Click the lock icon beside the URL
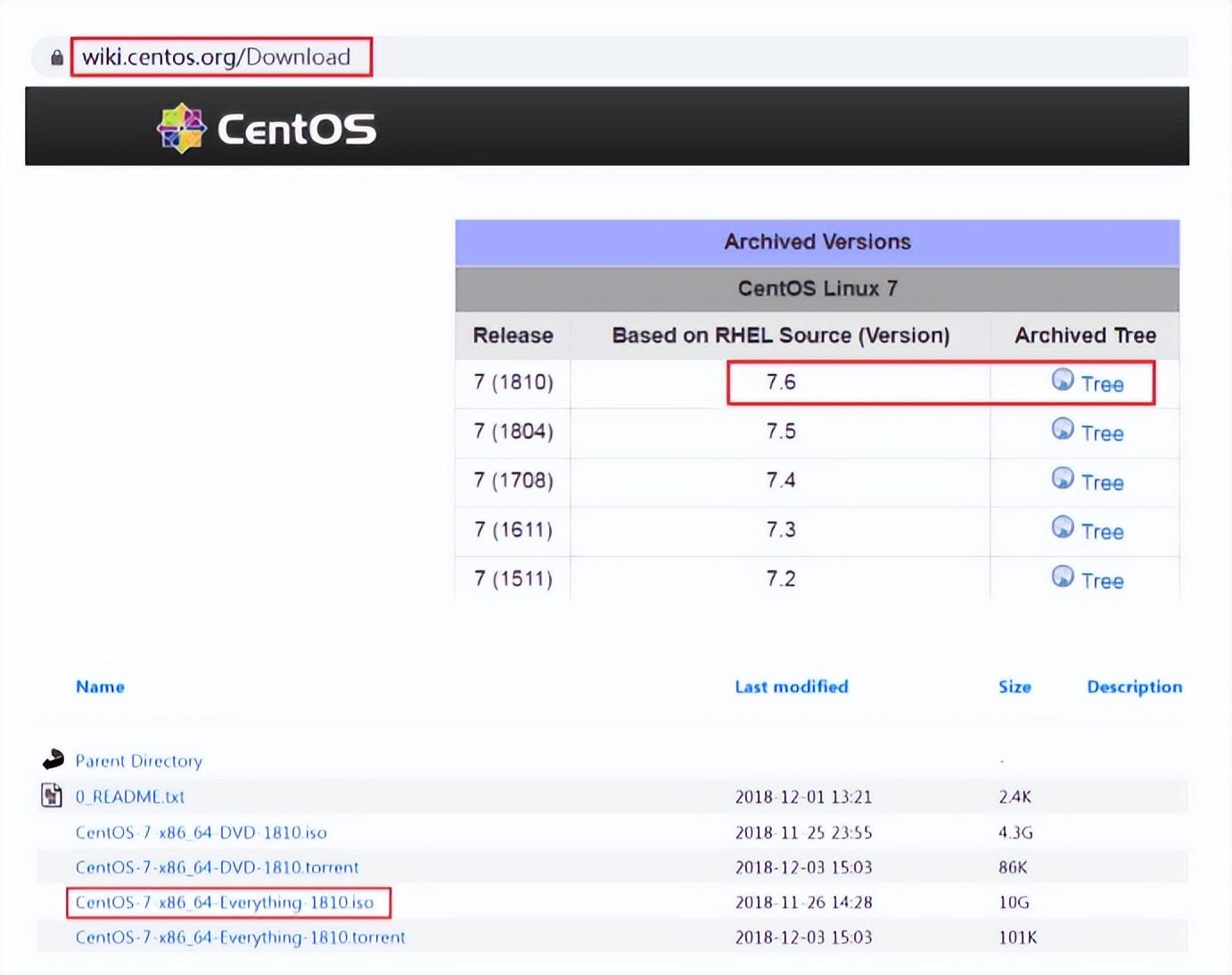 click(57, 58)
